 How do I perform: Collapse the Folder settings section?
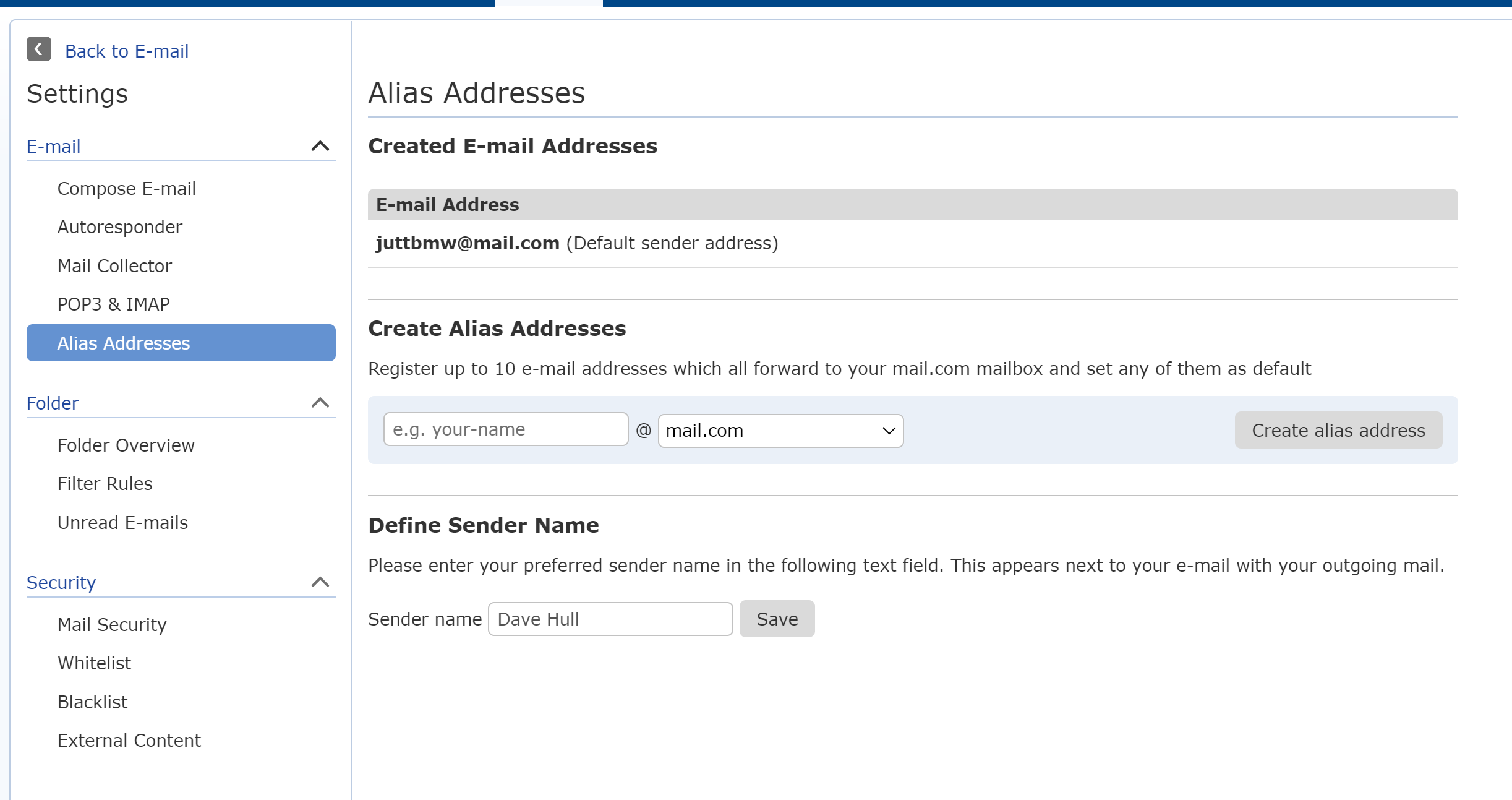(320, 403)
